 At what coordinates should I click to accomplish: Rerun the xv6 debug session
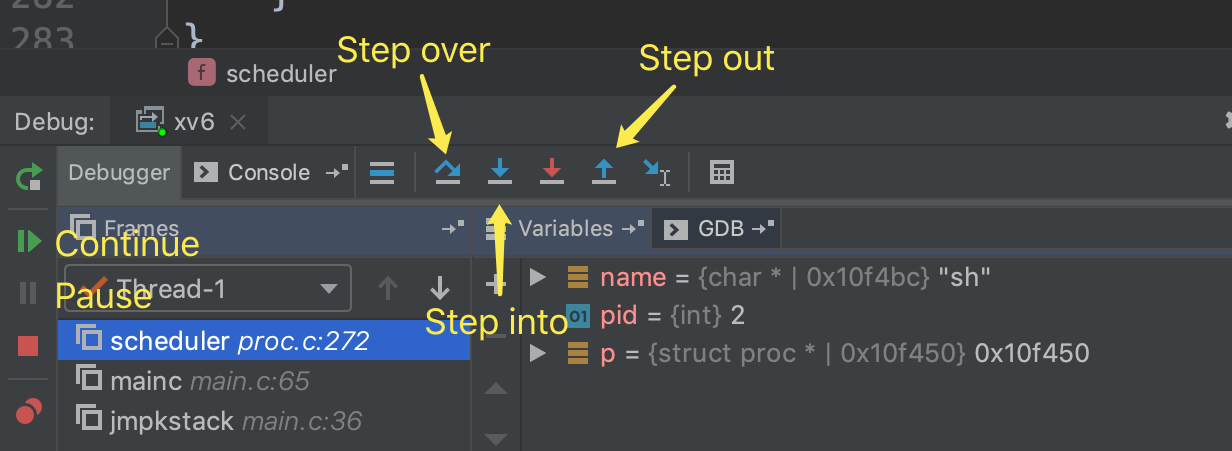click(x=28, y=178)
